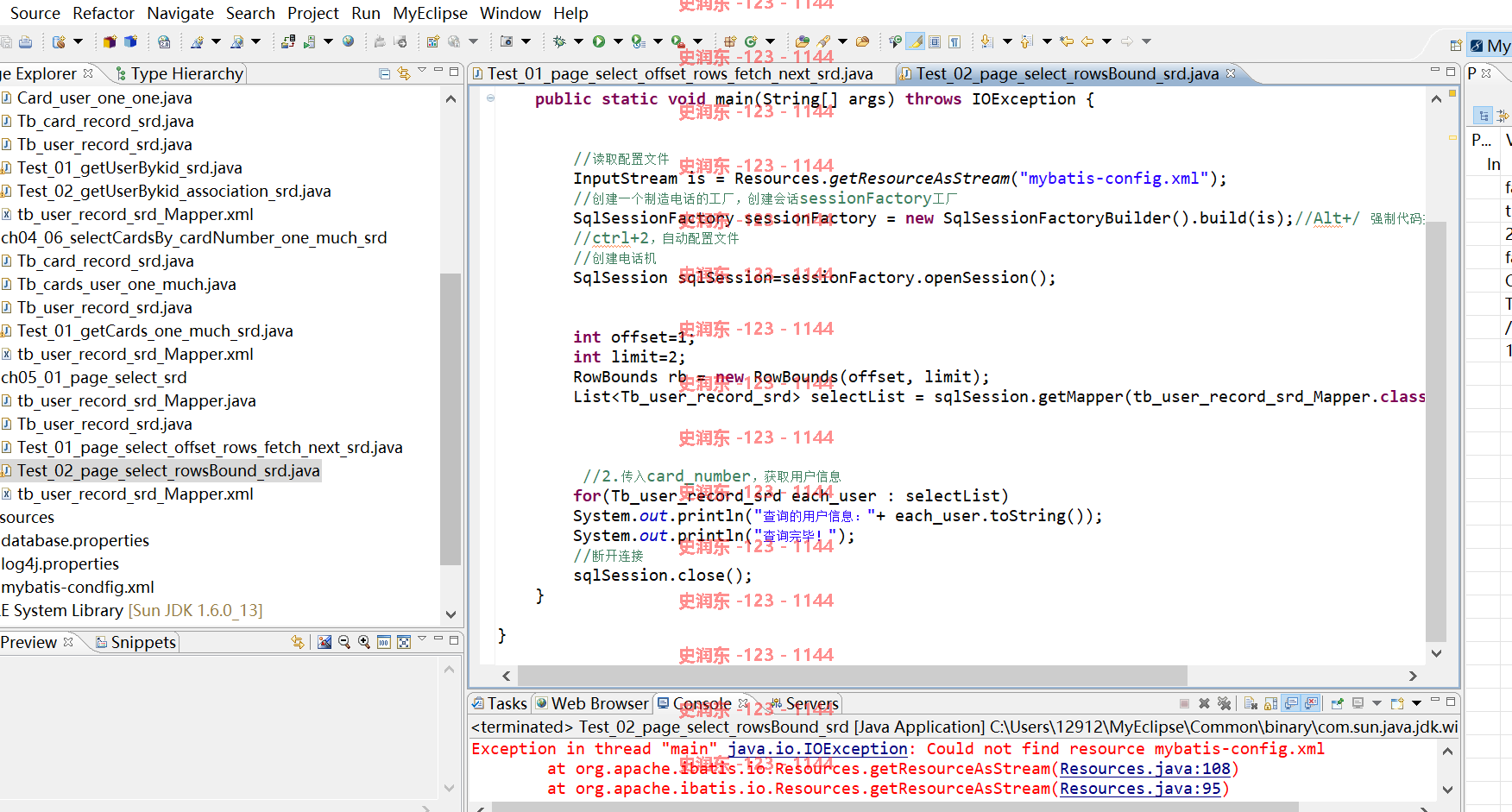The width and height of the screenshot is (1512, 812).
Task: Switch to the Servers tab
Action: pyautogui.click(x=804, y=703)
